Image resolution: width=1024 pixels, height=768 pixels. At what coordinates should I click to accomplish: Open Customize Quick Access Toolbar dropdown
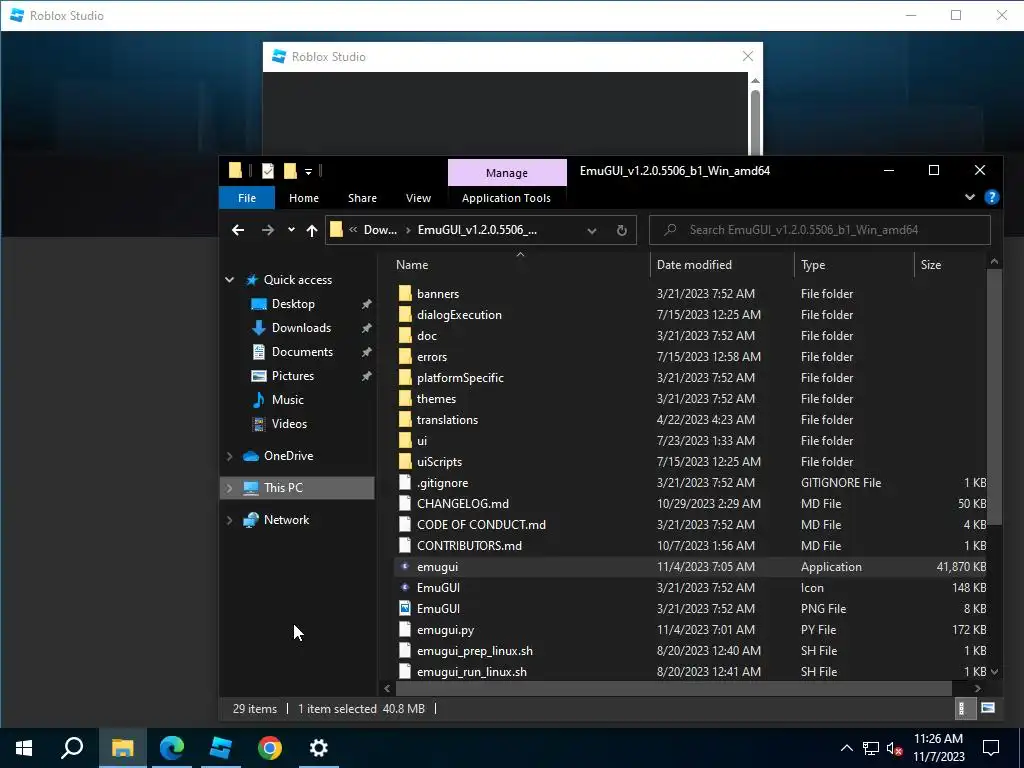(x=308, y=172)
